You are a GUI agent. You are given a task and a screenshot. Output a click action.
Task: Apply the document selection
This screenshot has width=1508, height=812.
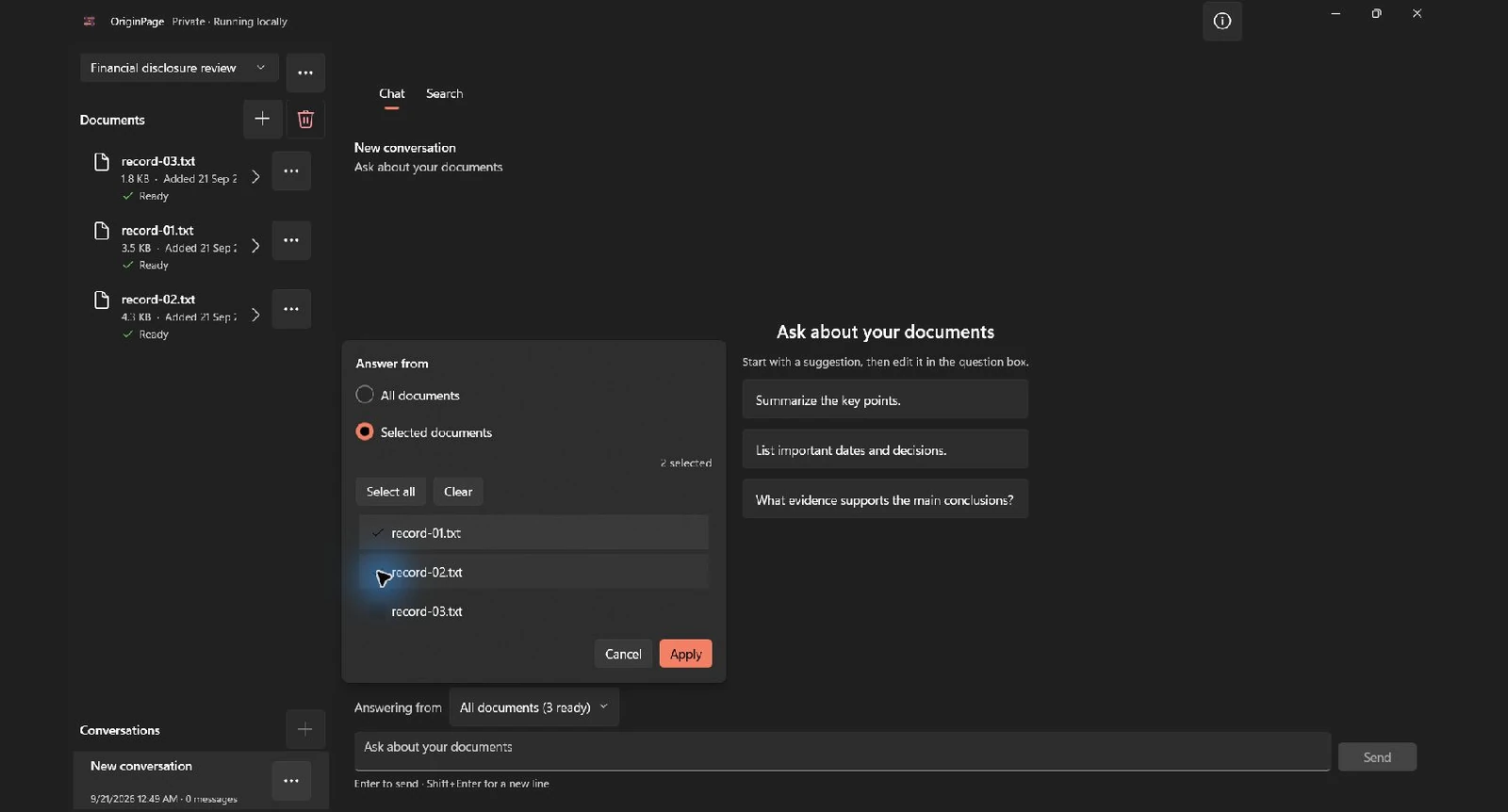(x=685, y=654)
